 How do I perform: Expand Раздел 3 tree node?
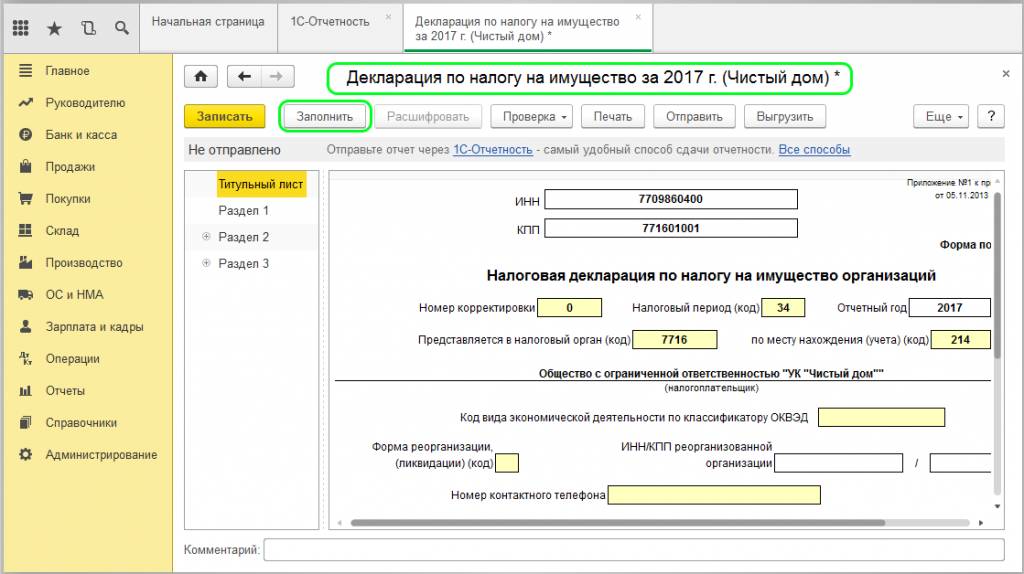tap(206, 263)
